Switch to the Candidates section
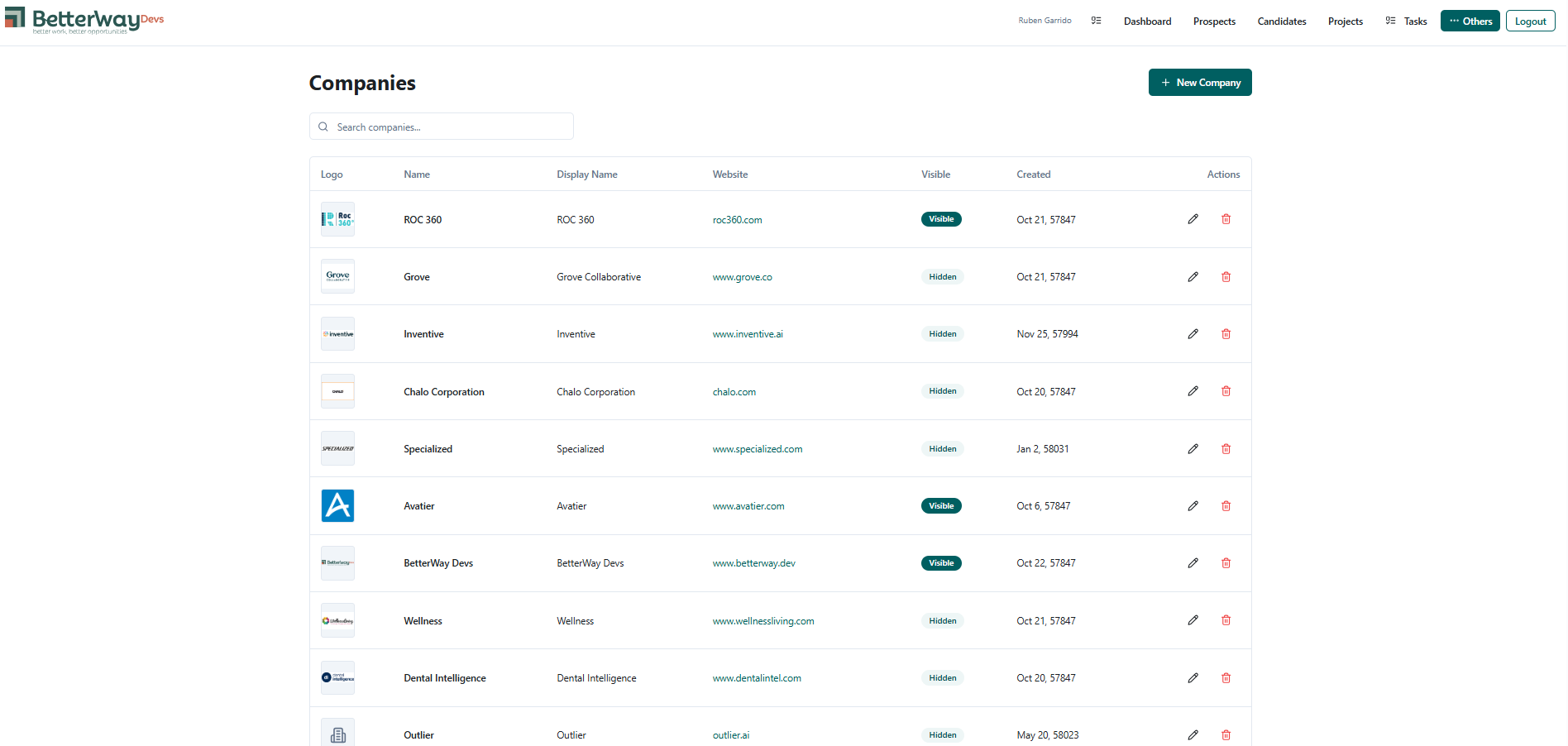Viewport: 1568px width, 746px height. click(1281, 21)
